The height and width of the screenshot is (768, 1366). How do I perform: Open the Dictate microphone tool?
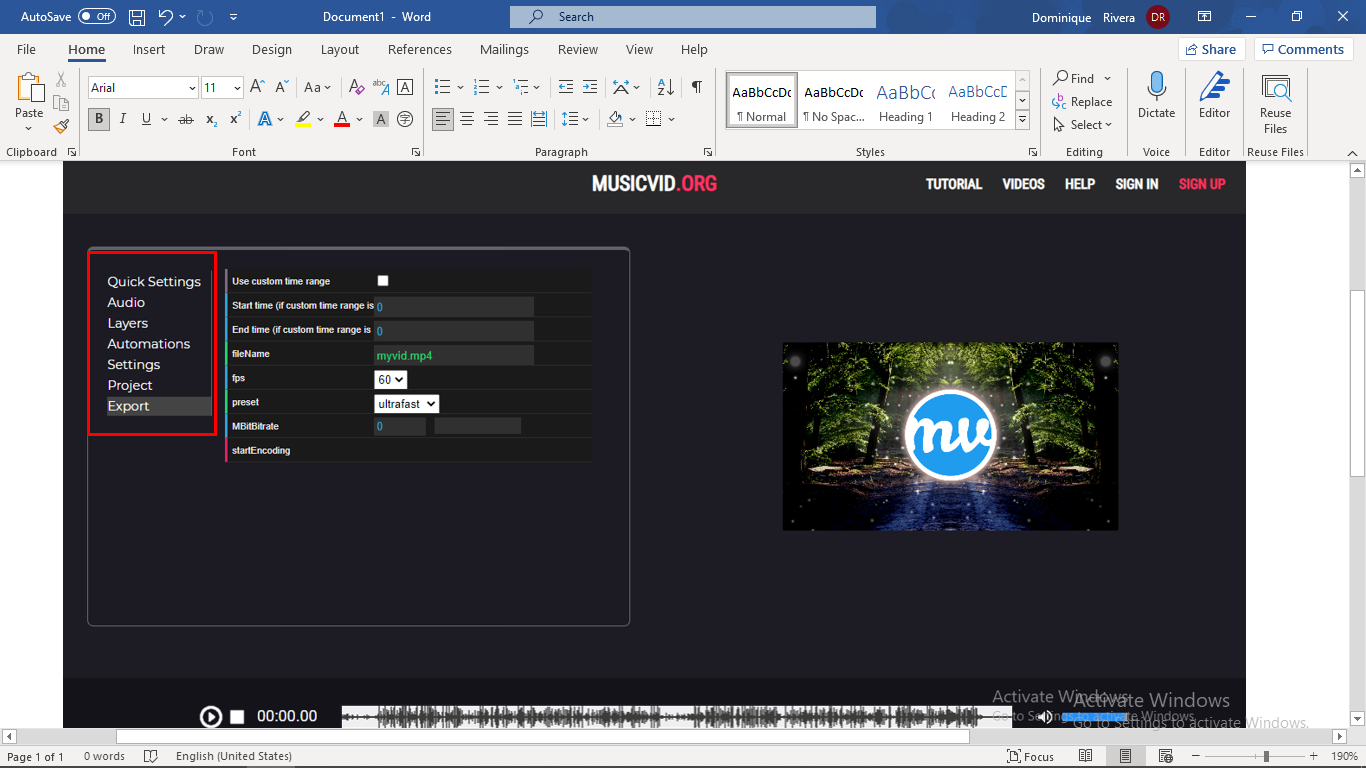(x=1156, y=96)
